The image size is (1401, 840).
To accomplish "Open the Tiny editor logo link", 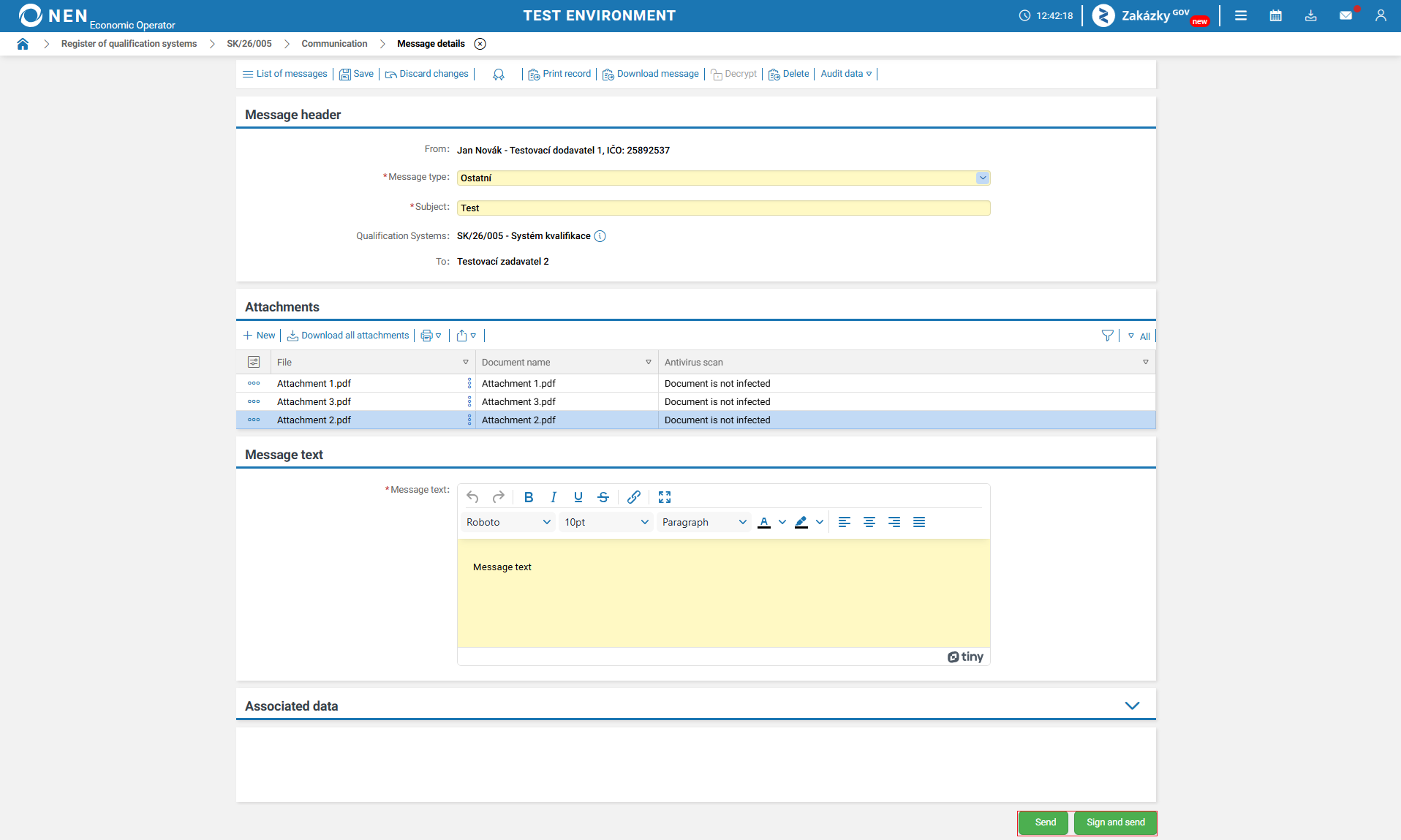I will click(x=965, y=657).
